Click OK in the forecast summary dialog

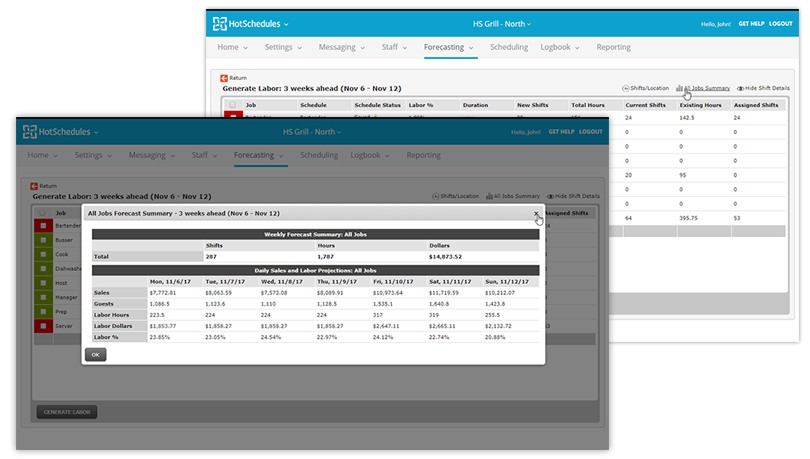[x=96, y=355]
